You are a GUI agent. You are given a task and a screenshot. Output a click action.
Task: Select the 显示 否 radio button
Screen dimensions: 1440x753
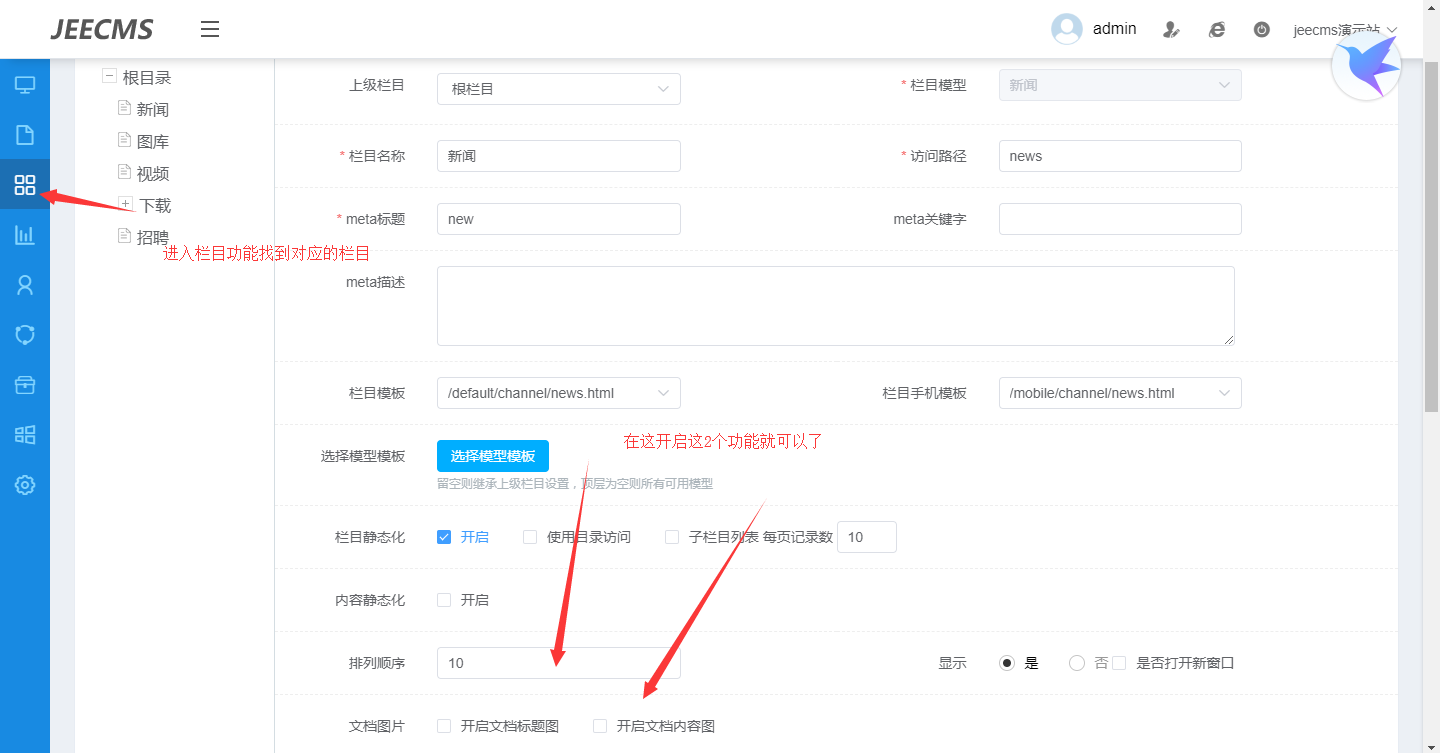pos(1077,663)
